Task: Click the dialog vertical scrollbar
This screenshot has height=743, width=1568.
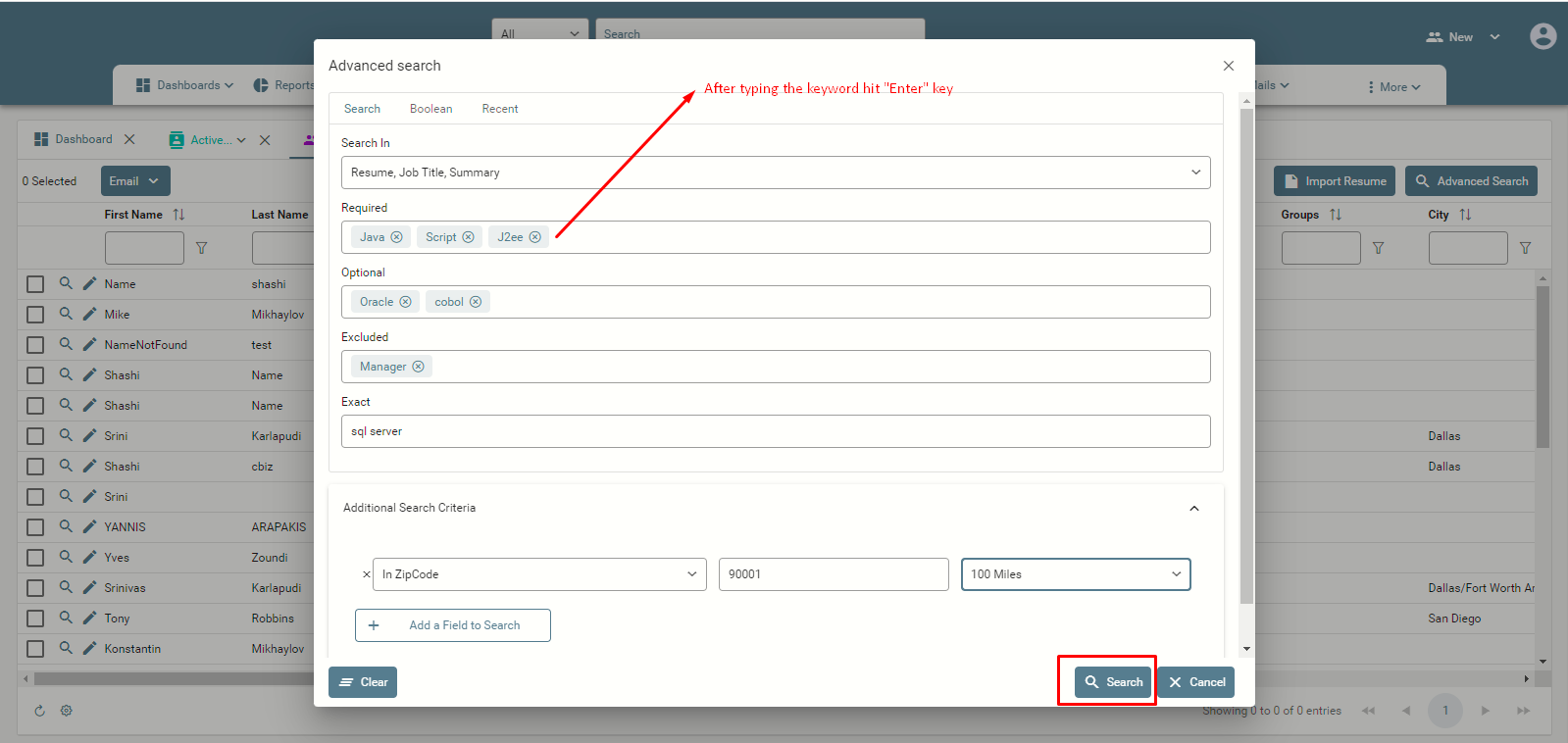Action: (1247, 355)
